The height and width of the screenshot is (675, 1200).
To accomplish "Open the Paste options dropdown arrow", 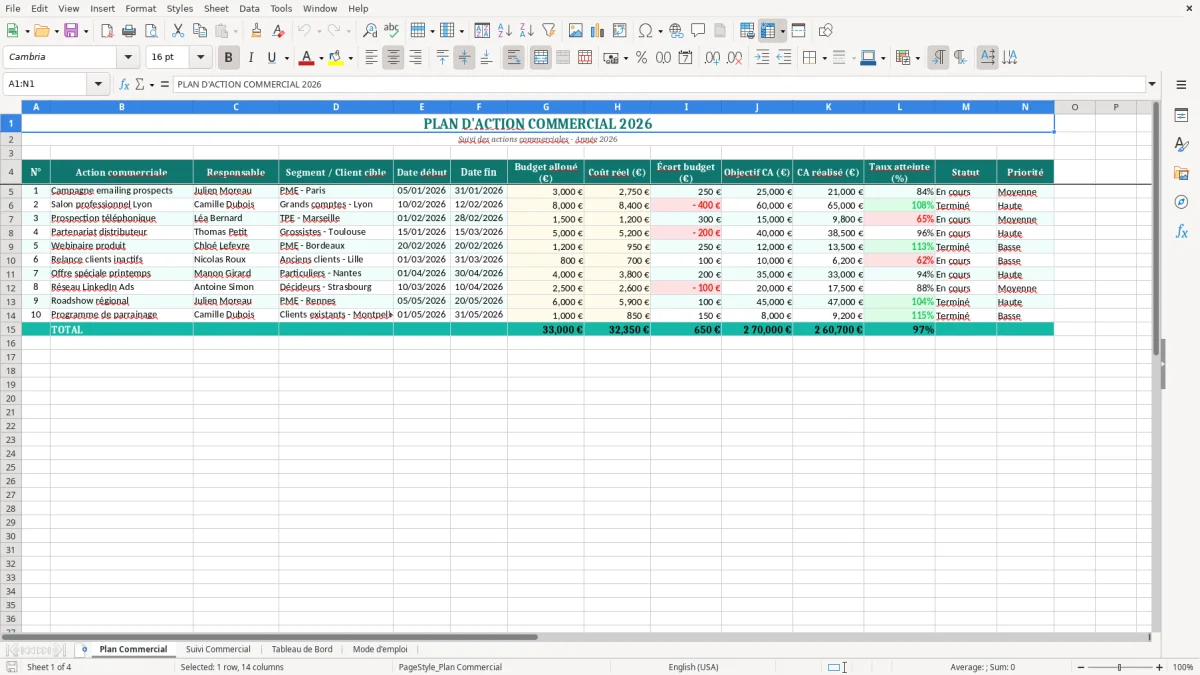I will coord(236,31).
